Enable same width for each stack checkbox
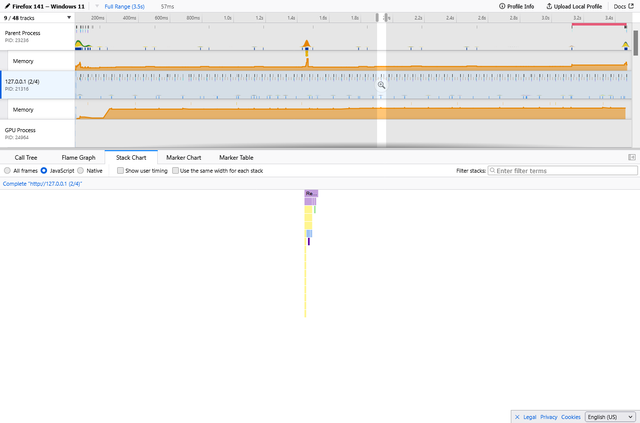640x423 pixels. pos(175,171)
